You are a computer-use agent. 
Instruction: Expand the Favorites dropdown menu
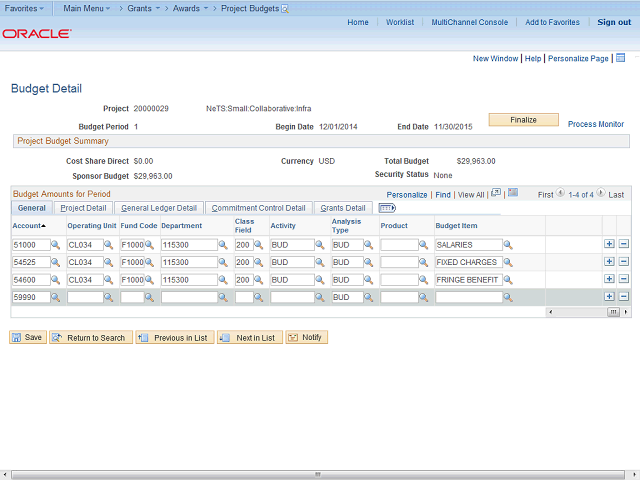(25, 7)
